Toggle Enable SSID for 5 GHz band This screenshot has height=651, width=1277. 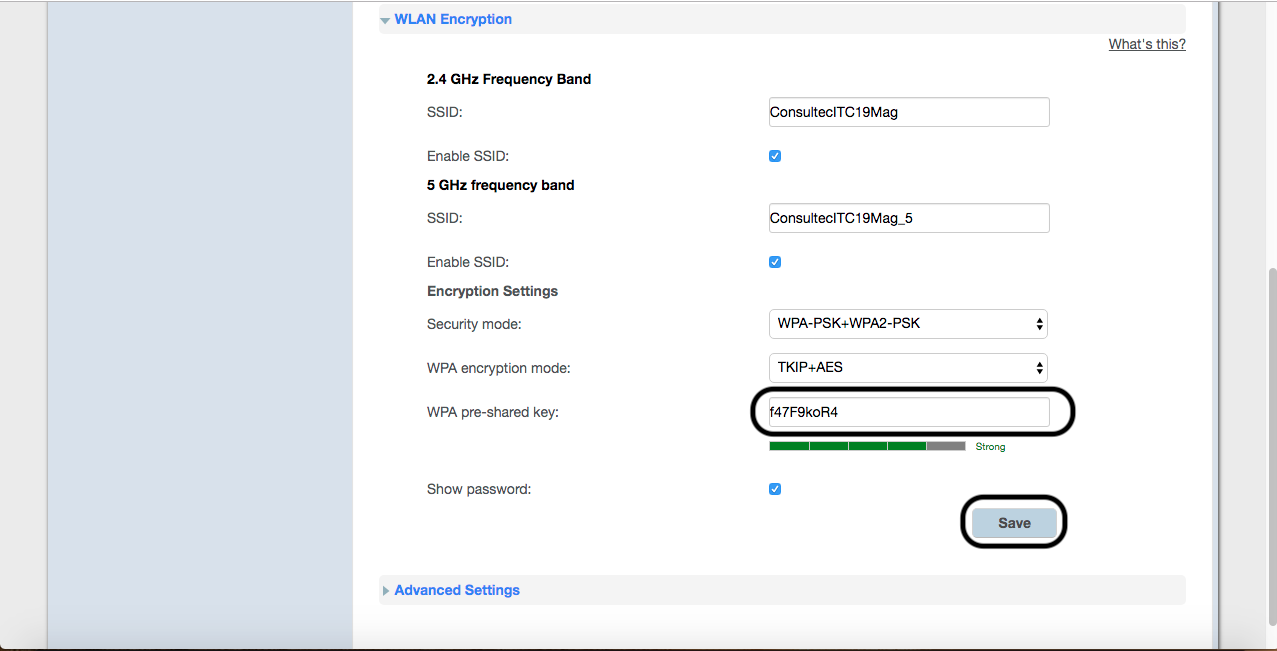[x=775, y=262]
